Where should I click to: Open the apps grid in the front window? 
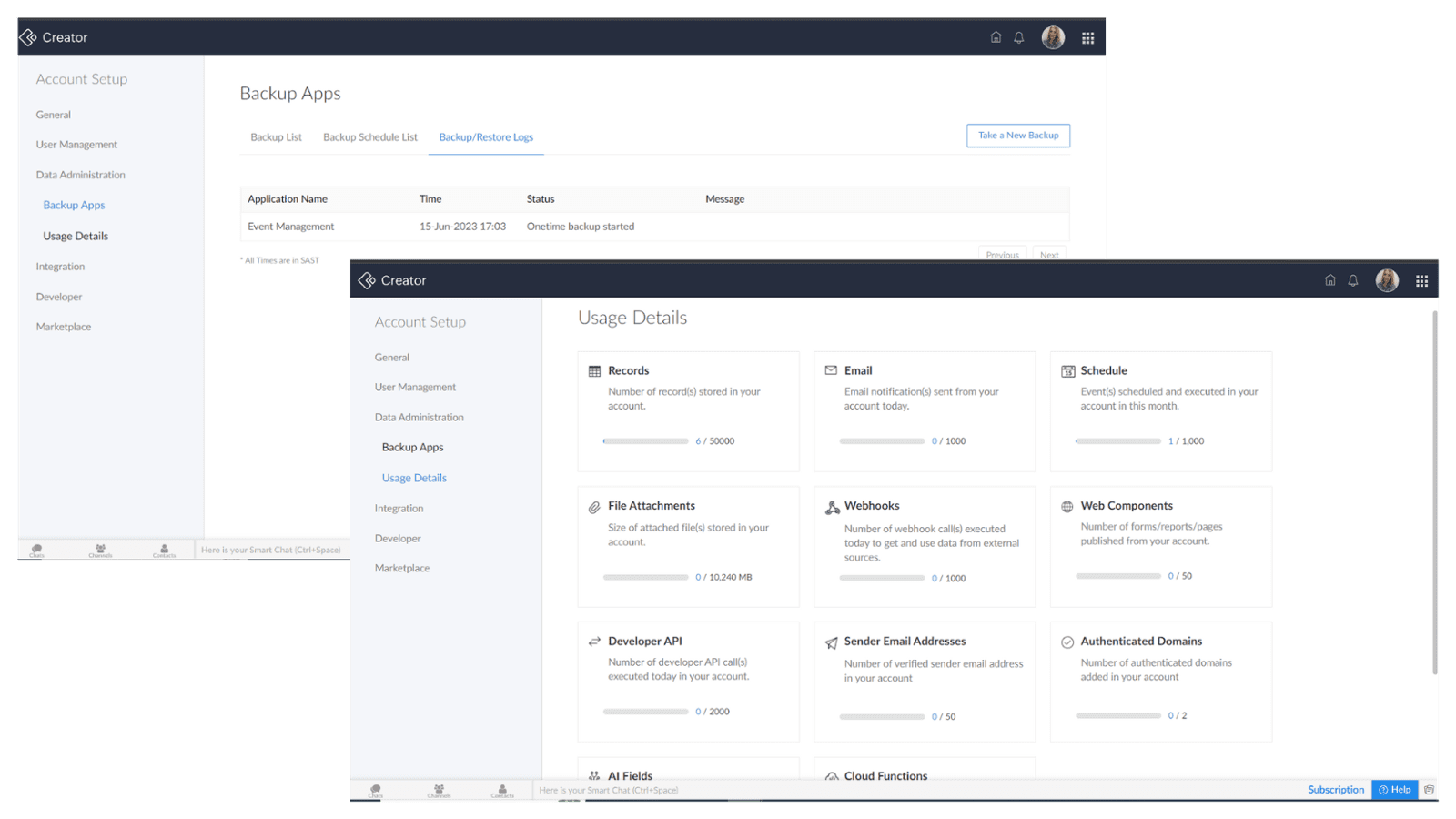pos(1421,281)
